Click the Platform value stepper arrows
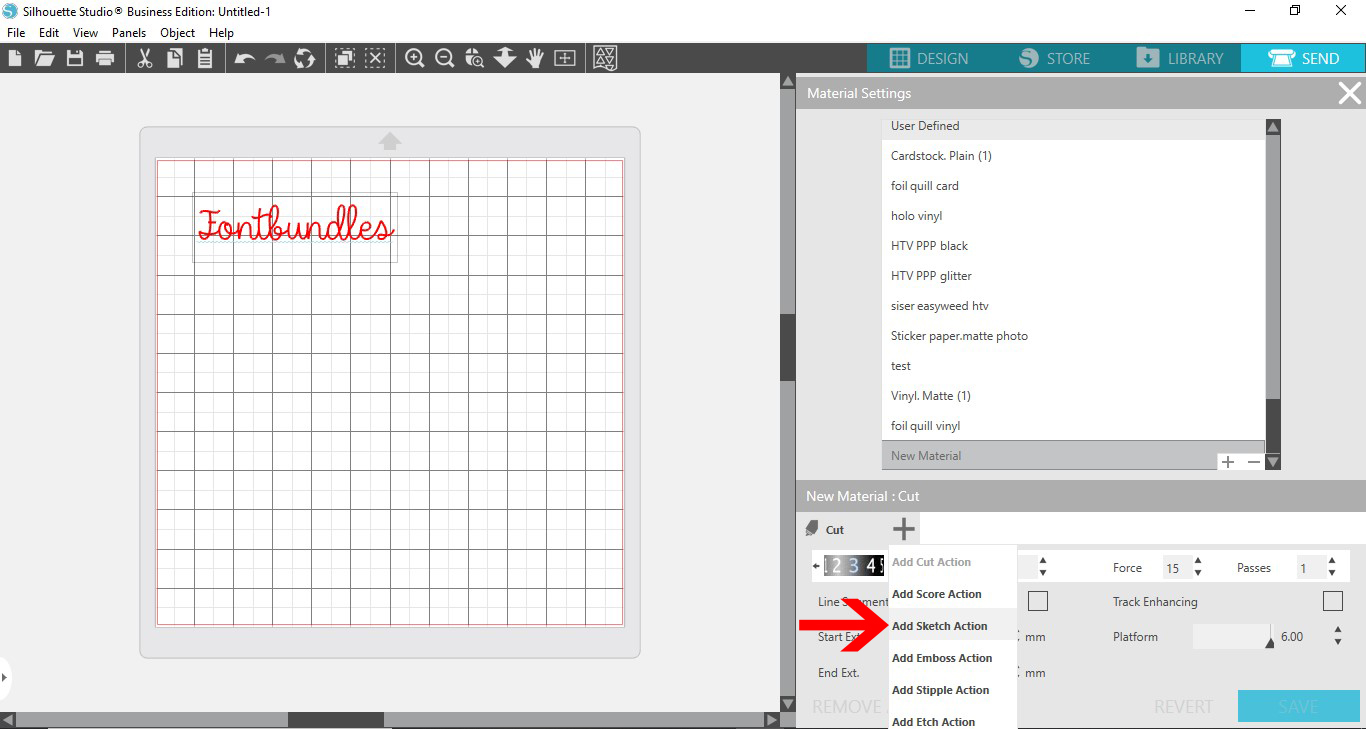The height and width of the screenshot is (729, 1366). pyautogui.click(x=1338, y=636)
